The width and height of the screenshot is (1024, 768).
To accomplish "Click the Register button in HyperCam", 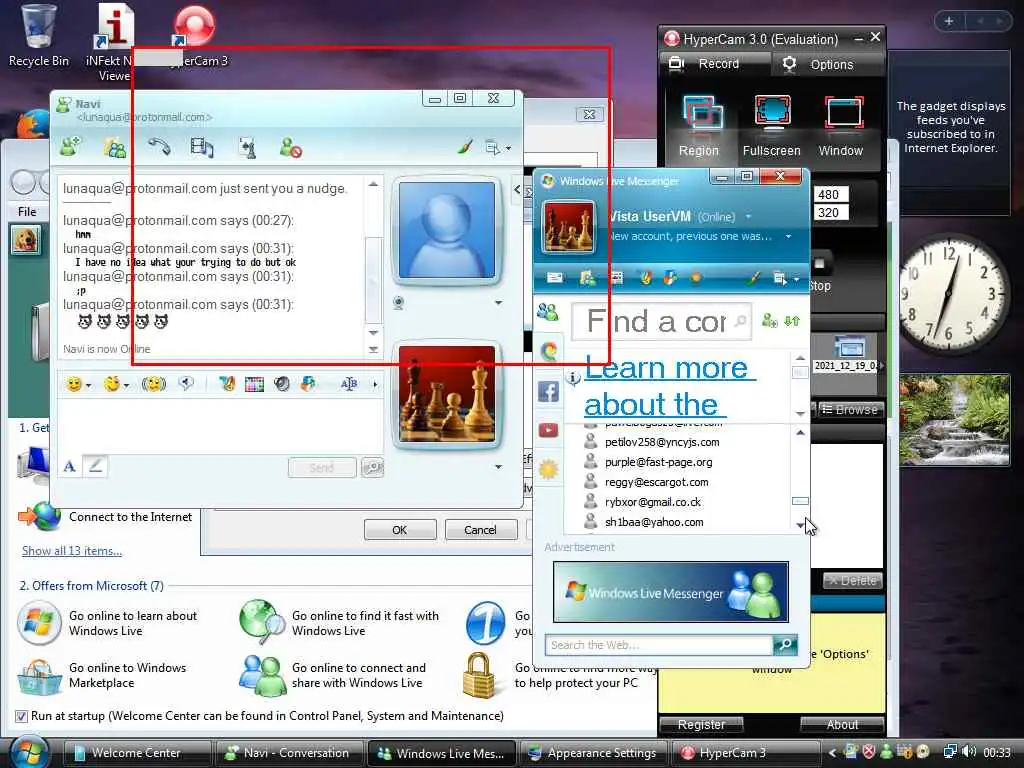I will [x=701, y=724].
